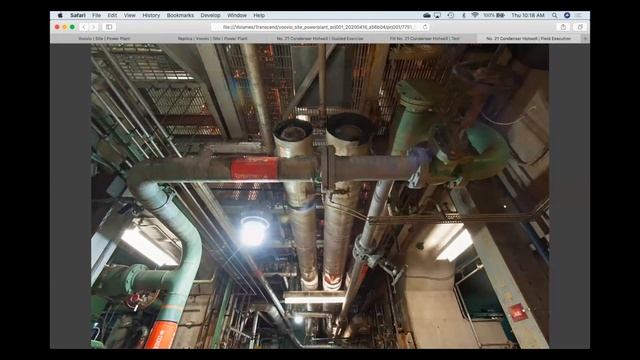Open the View menu
Image resolution: width=640 pixels, height=360 pixels.
[x=129, y=15]
